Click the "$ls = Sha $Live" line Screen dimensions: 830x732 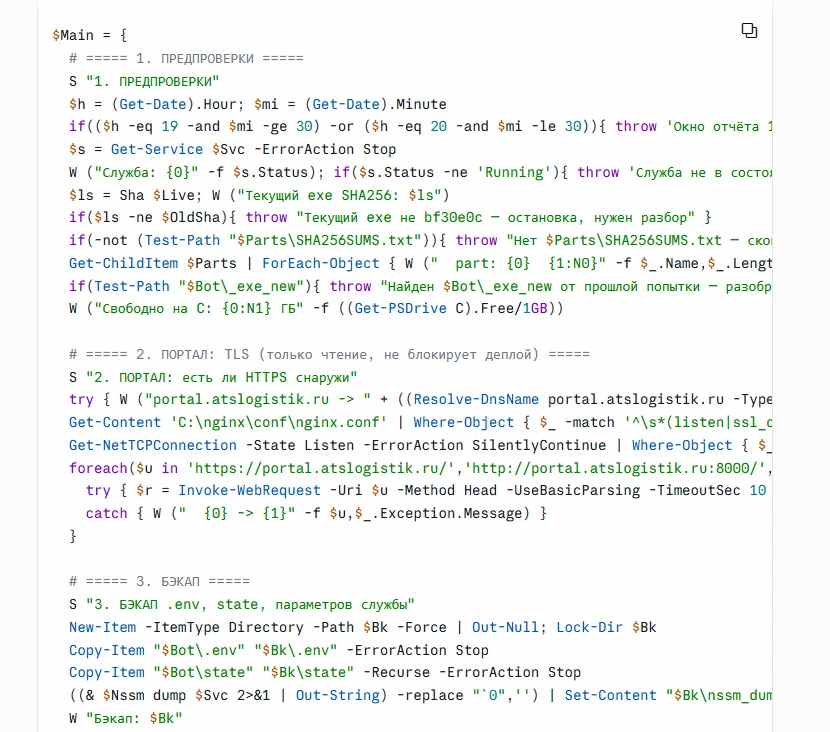click(x=259, y=195)
